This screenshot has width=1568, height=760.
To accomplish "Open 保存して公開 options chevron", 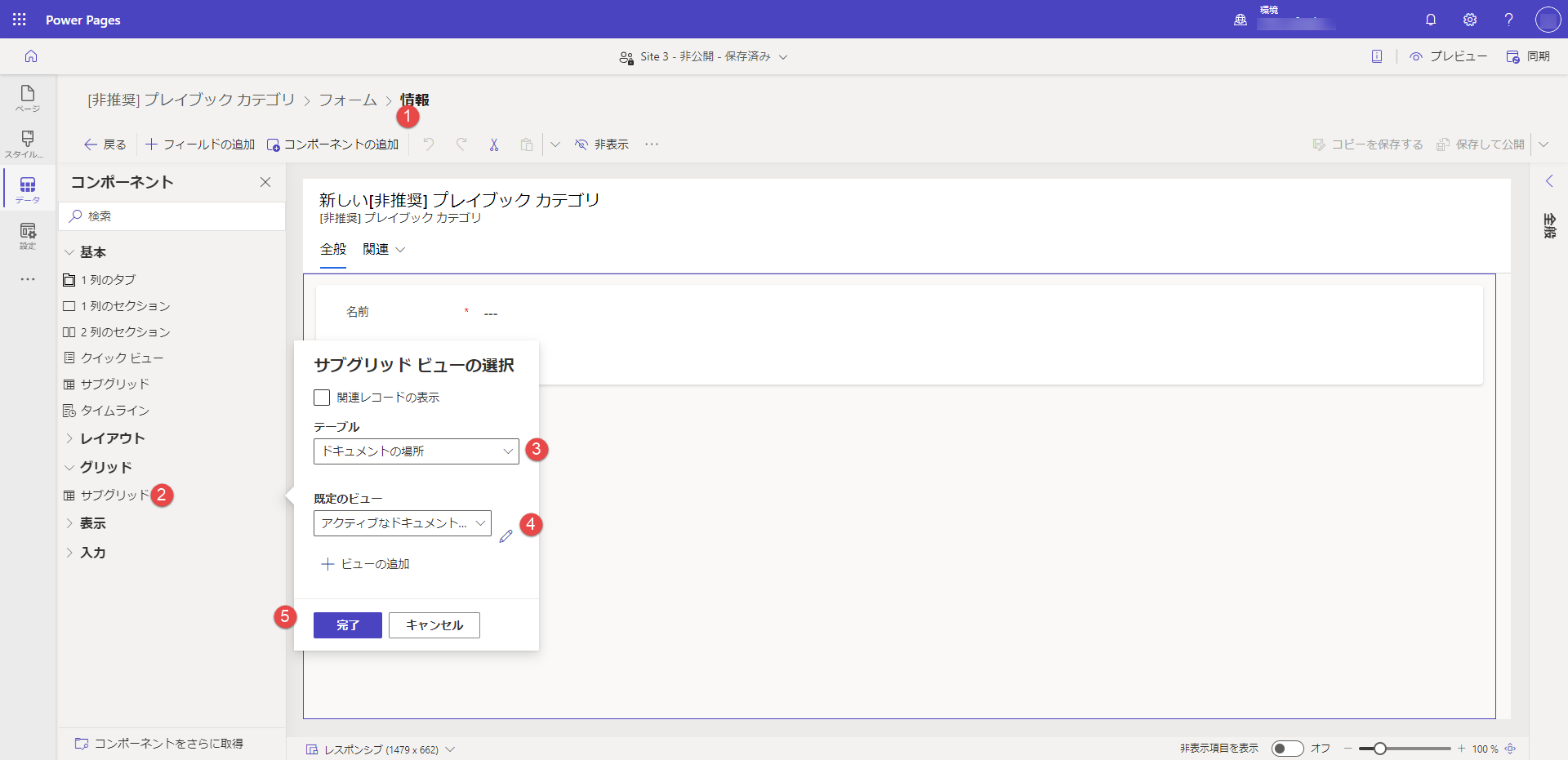I will 1543,144.
